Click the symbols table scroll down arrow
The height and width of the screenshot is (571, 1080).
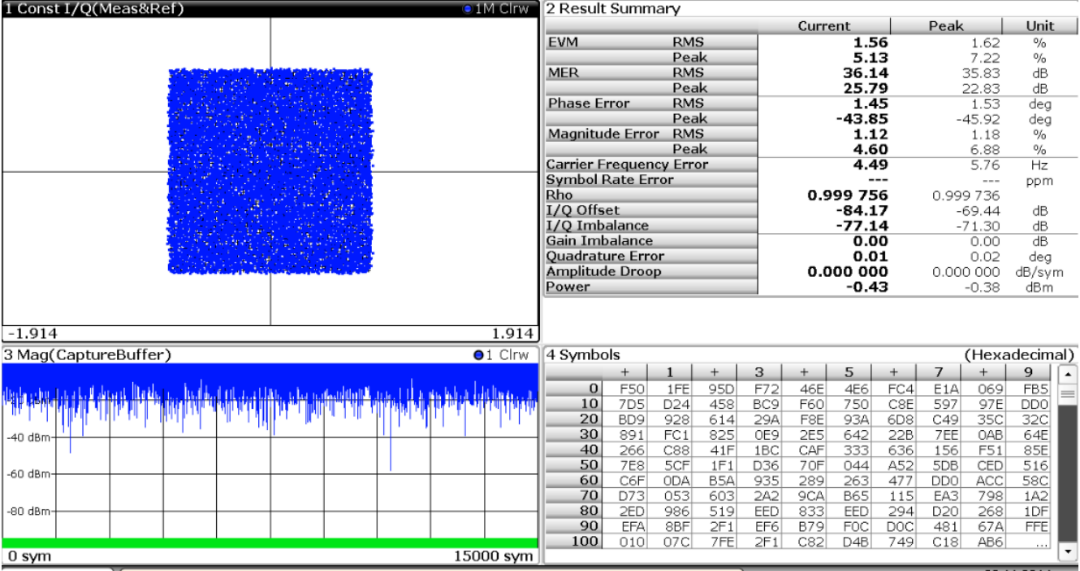[x=1067, y=551]
